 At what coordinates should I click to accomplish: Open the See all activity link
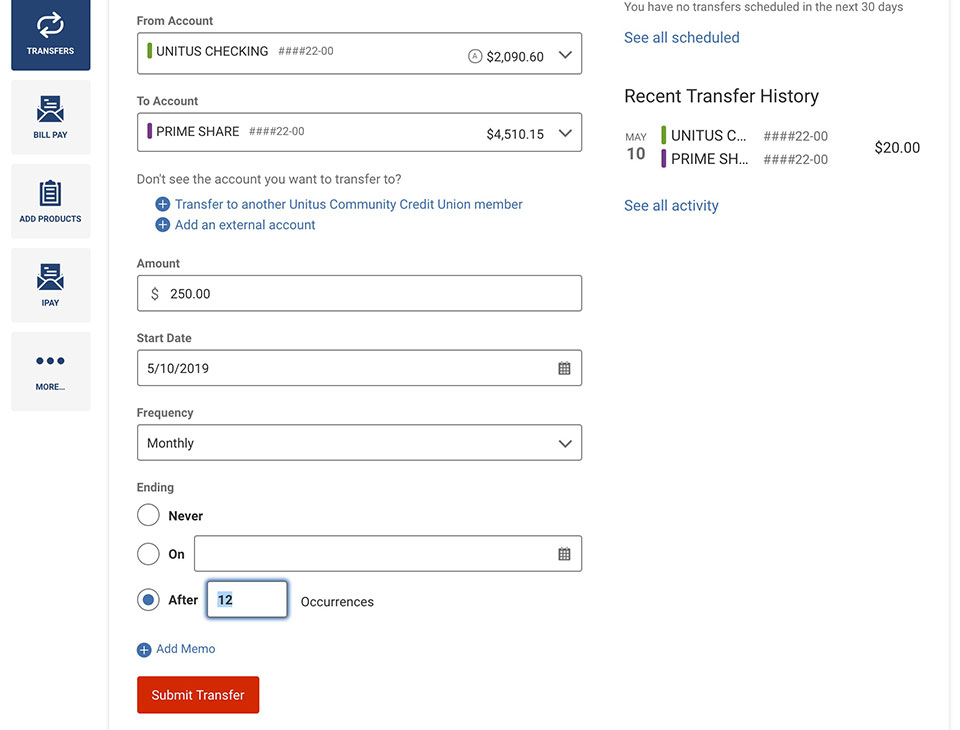tap(671, 206)
